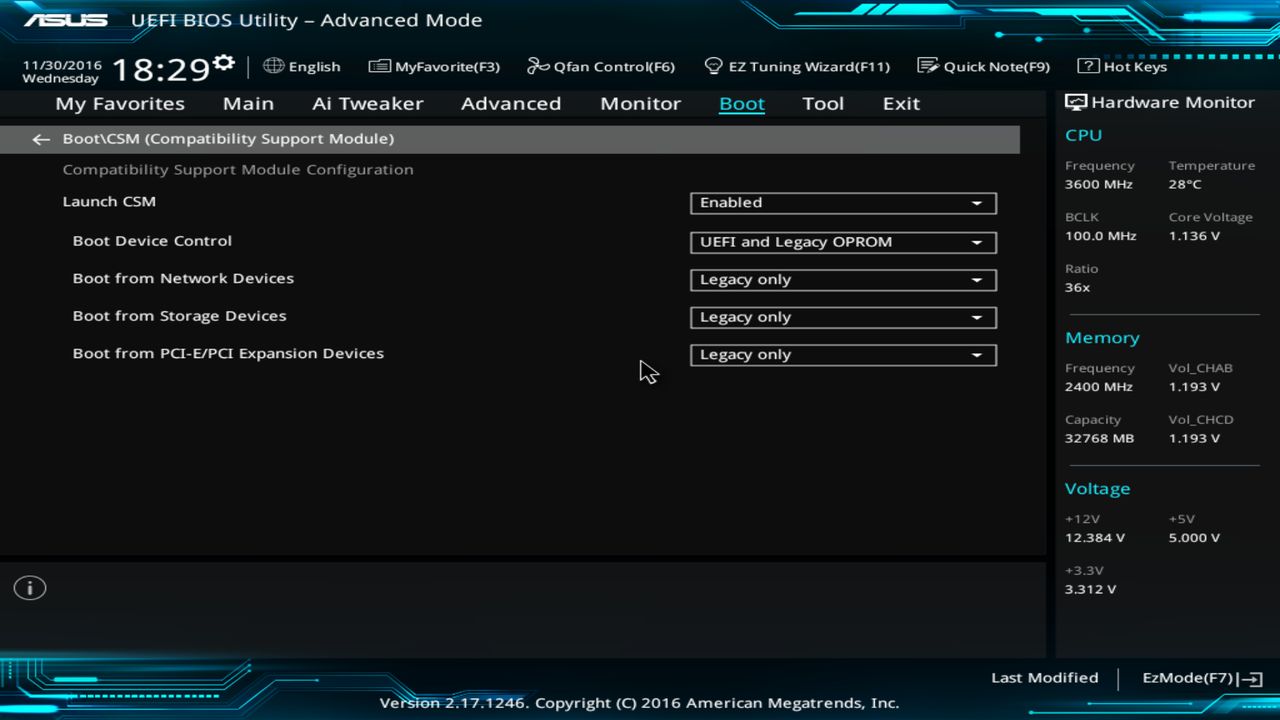1280x720 pixels.
Task: Open the English language selector
Action: [302, 66]
